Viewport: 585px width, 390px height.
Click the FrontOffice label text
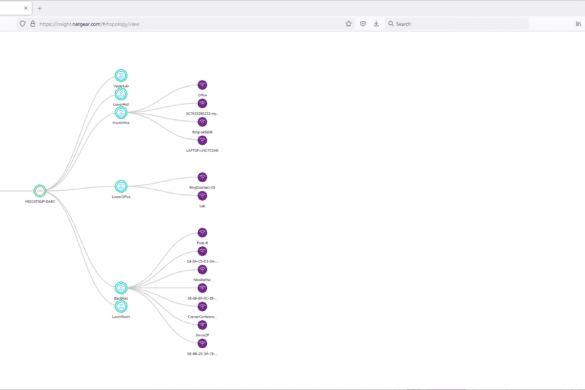point(121,123)
